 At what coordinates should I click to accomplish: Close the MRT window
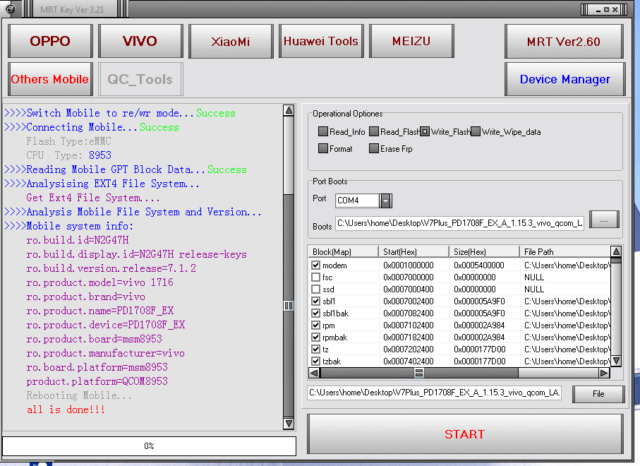[x=615, y=9]
